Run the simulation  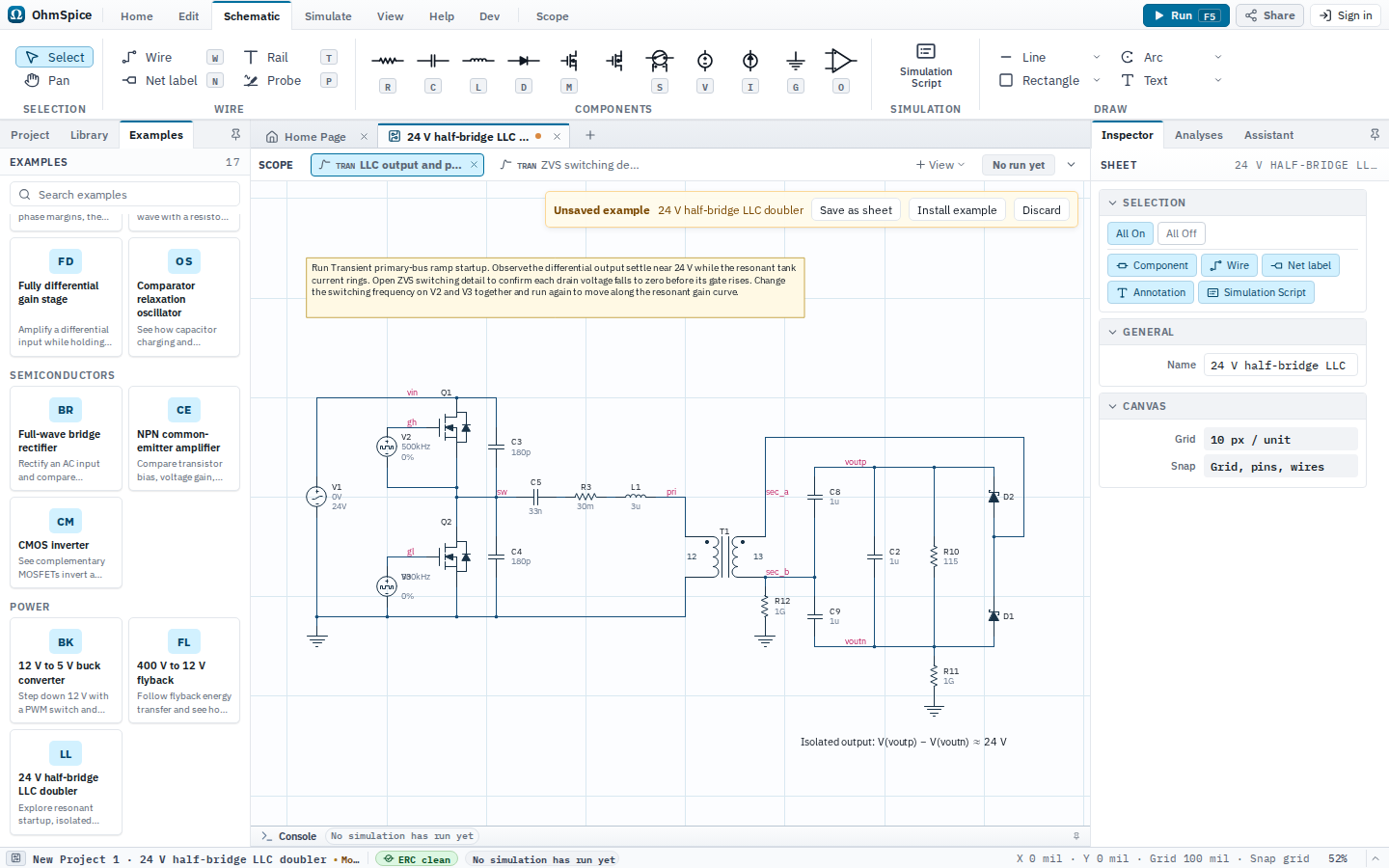coord(1186,15)
